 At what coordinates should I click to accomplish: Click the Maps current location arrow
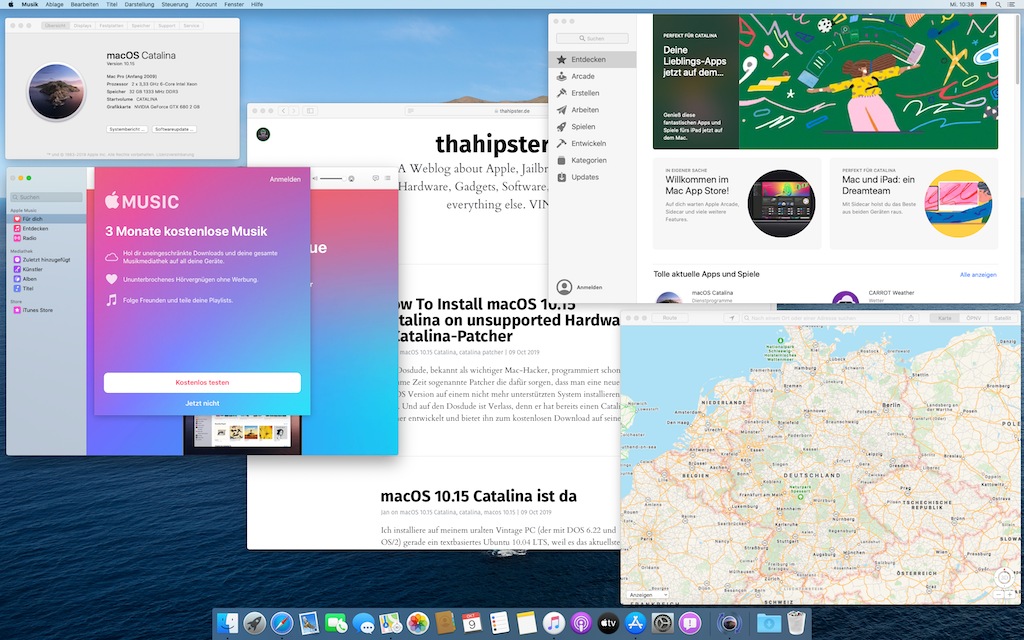pyautogui.click(x=732, y=318)
